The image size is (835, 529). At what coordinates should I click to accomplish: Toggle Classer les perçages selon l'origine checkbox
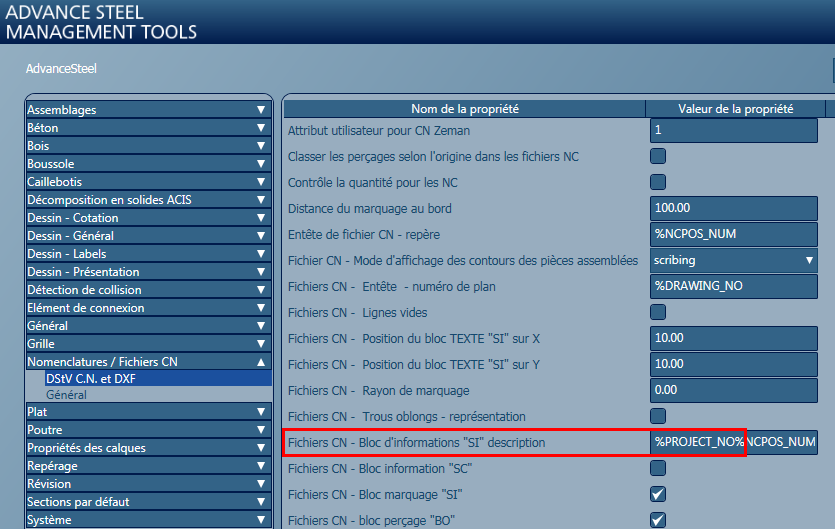tap(658, 156)
